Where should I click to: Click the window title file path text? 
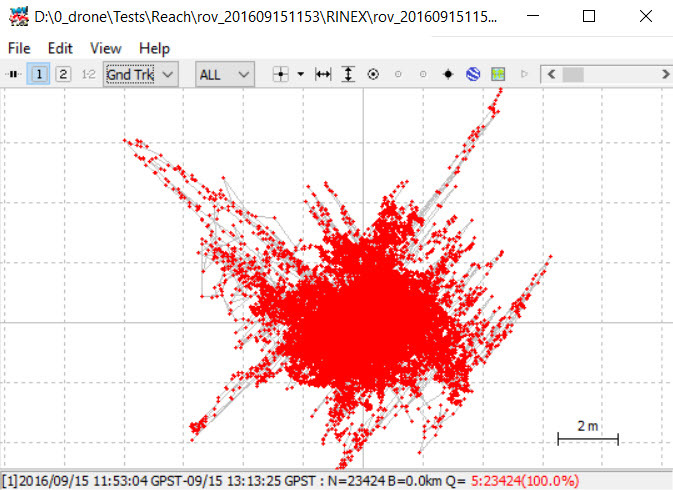click(x=266, y=17)
